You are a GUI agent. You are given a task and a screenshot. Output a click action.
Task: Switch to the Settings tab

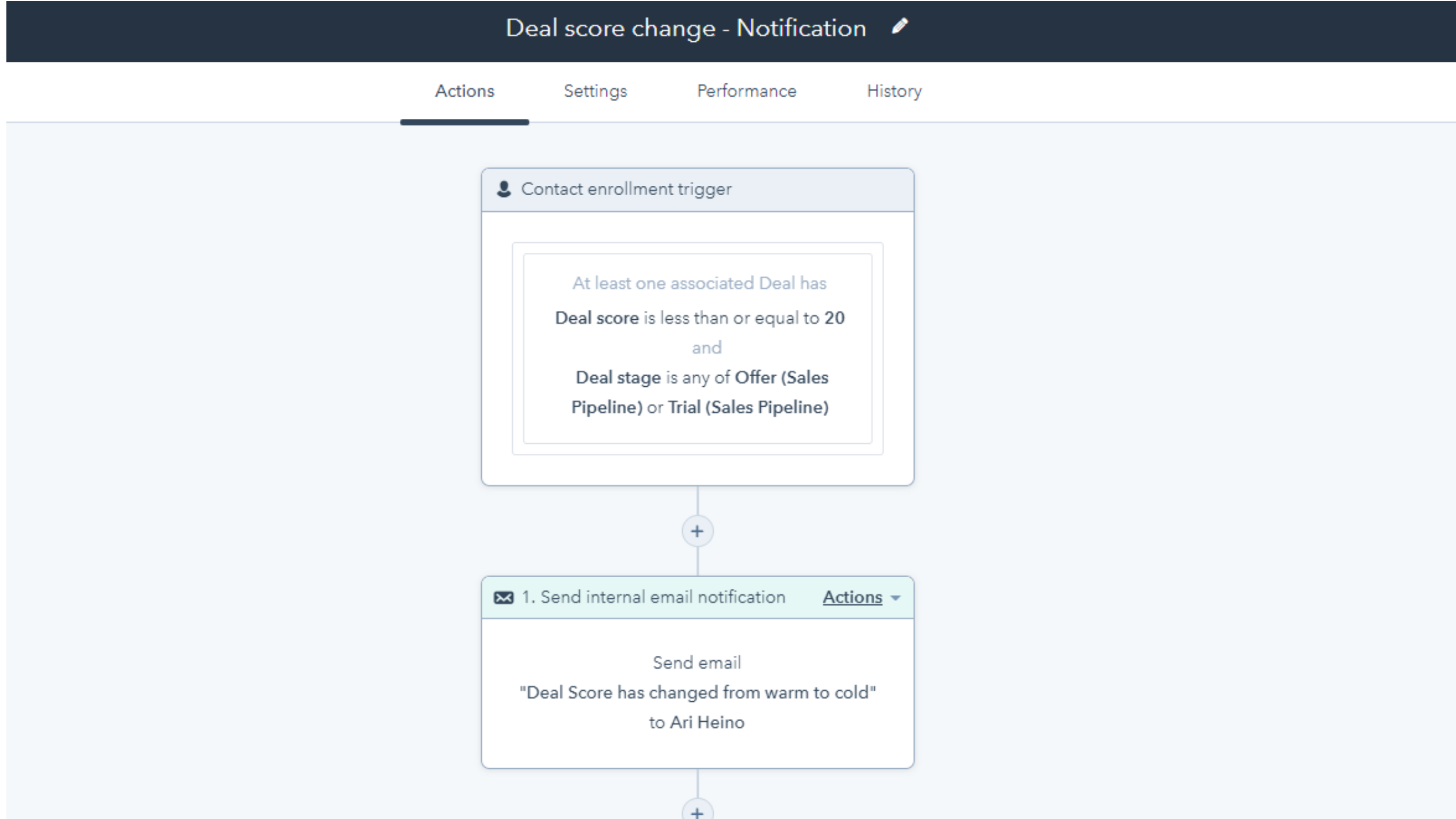click(595, 91)
